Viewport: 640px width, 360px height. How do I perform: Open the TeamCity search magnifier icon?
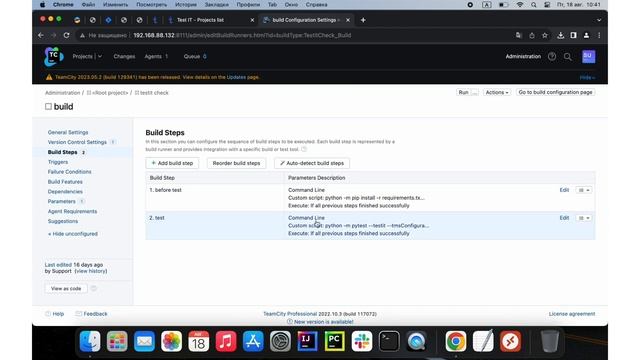568,57
